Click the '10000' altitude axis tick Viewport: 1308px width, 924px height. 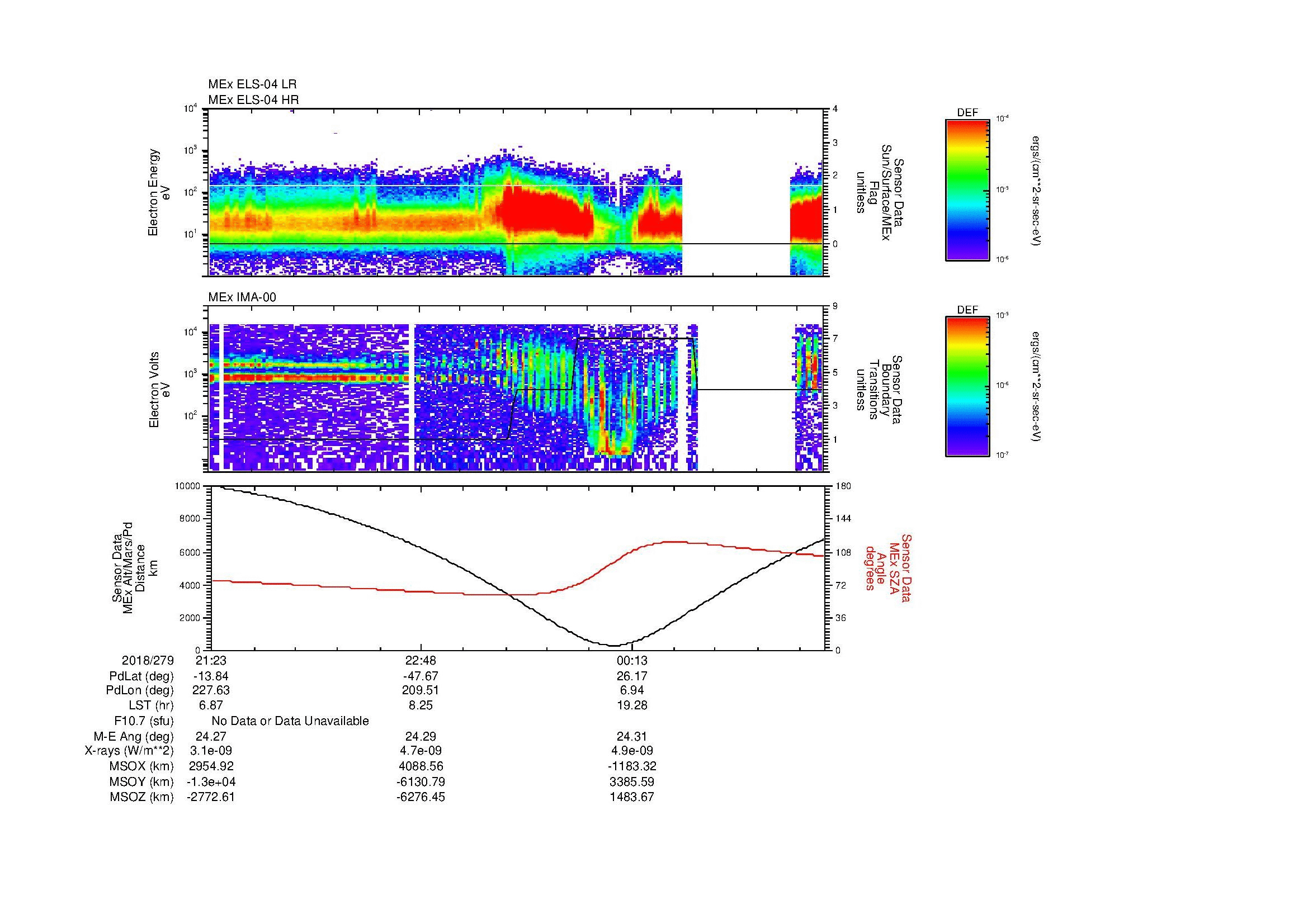[187, 486]
